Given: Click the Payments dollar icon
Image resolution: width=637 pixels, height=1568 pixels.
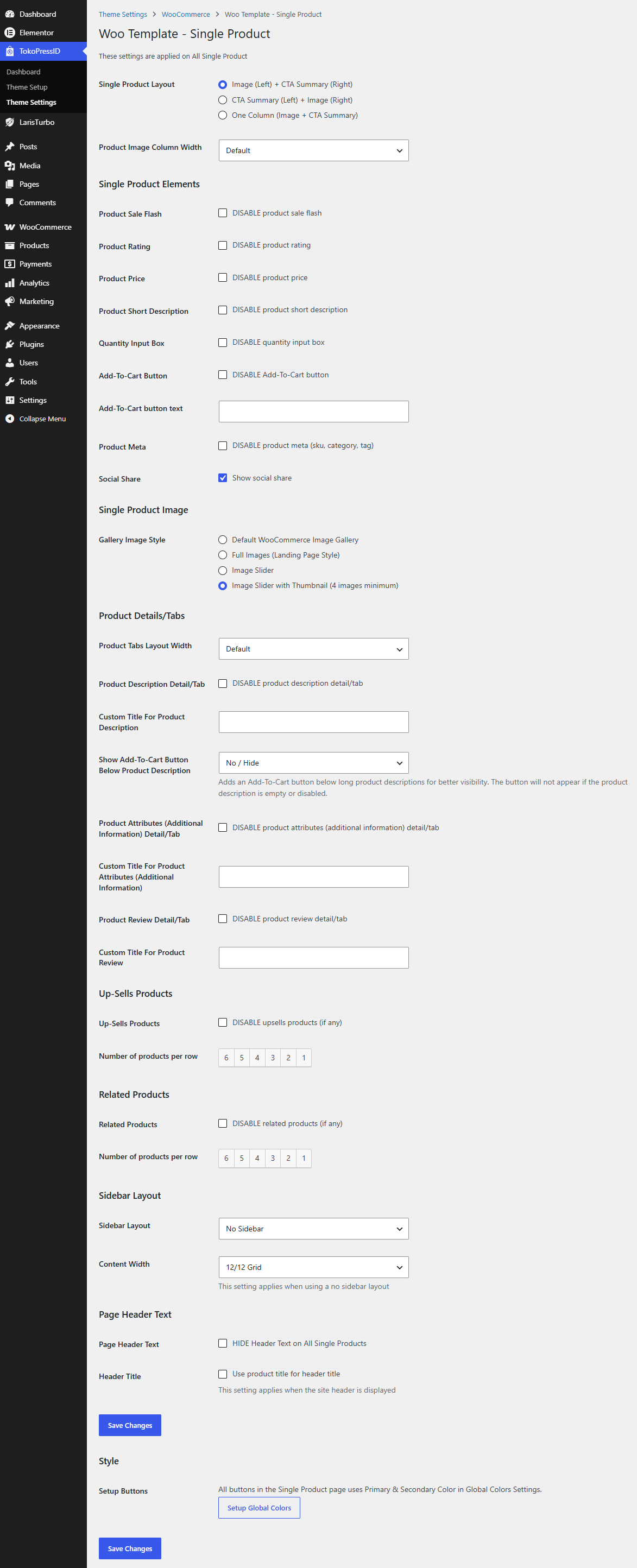Looking at the screenshot, I should (x=10, y=264).
